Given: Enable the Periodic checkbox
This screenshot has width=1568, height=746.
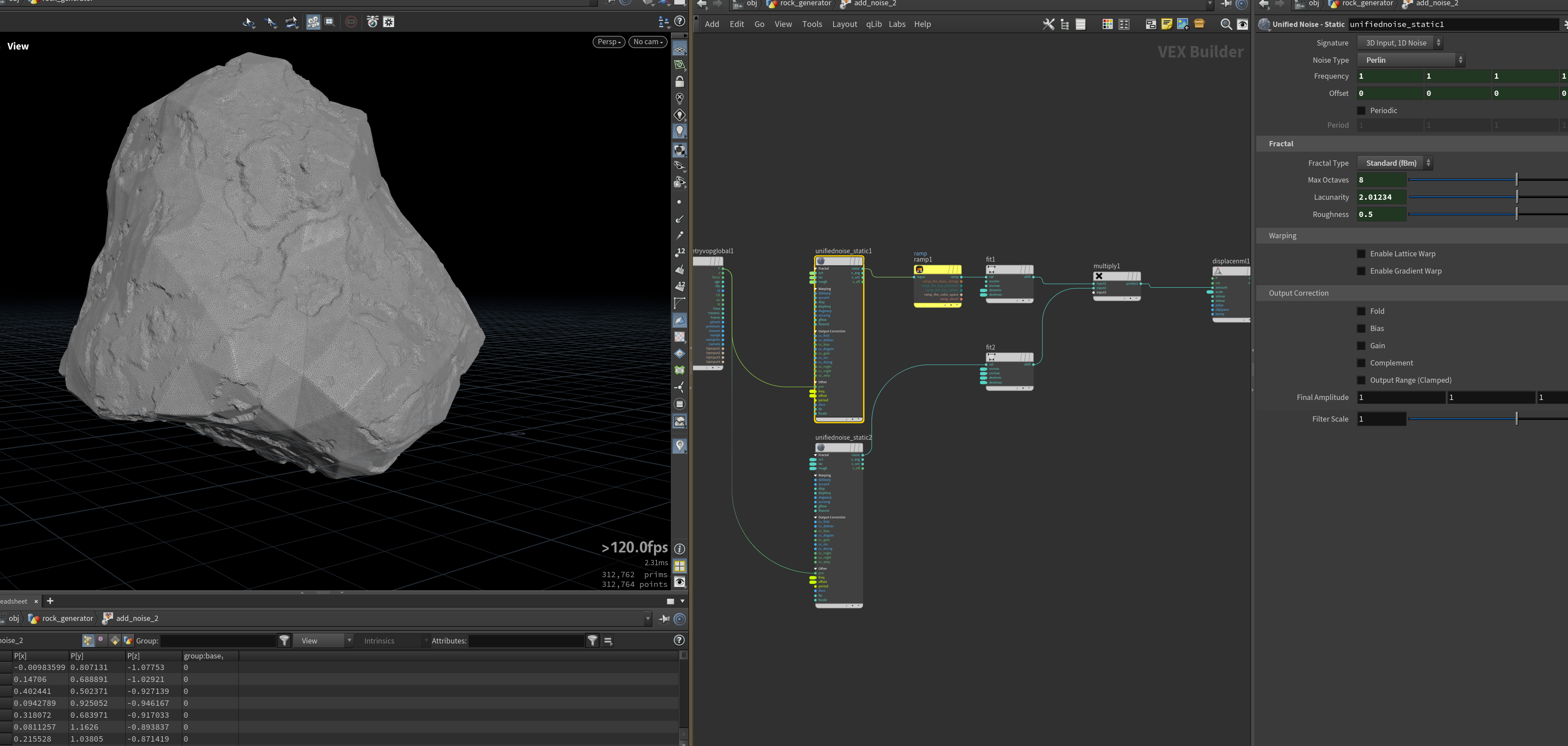Looking at the screenshot, I should (x=1361, y=110).
